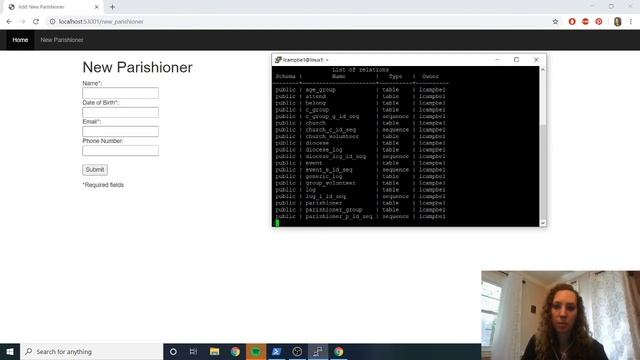Open the Pinterest extension icon

[x=599, y=22]
